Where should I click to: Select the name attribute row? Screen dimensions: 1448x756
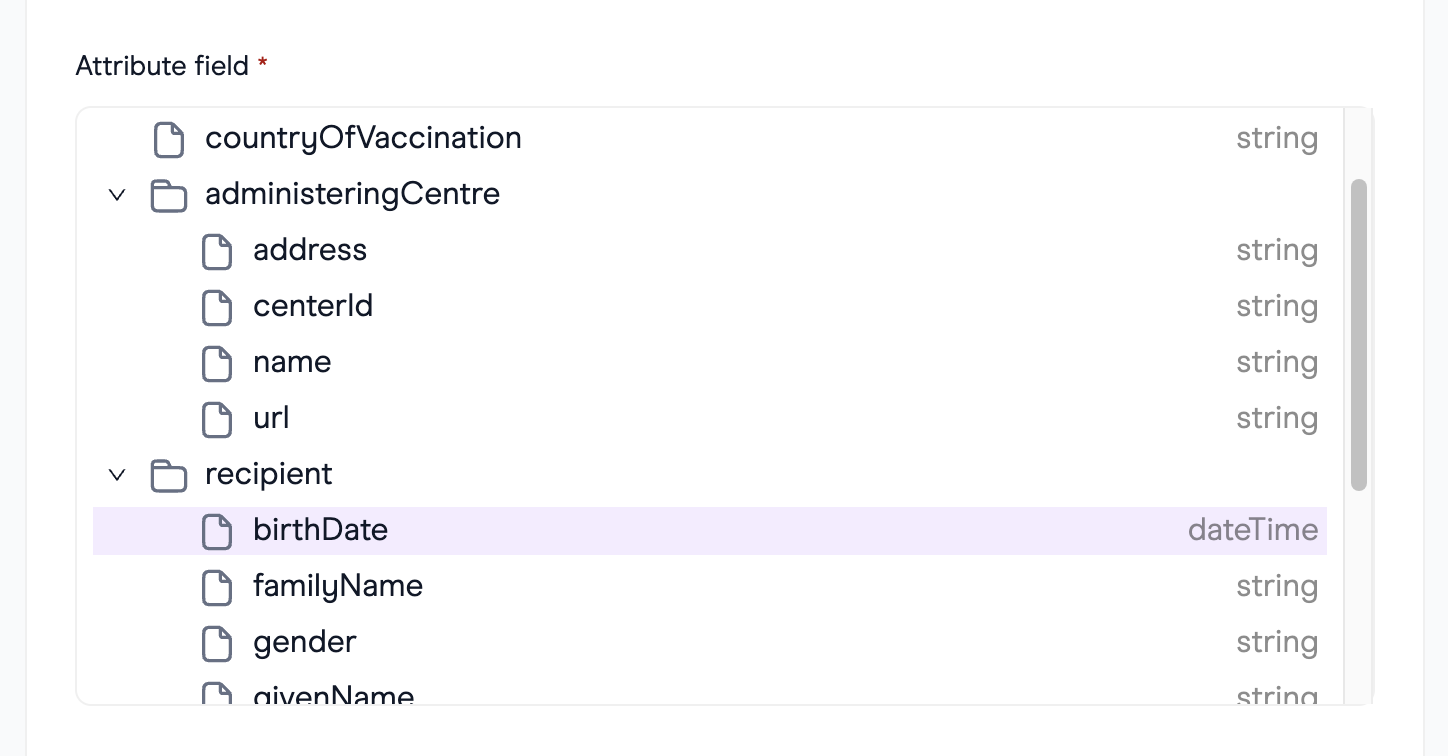(710, 362)
